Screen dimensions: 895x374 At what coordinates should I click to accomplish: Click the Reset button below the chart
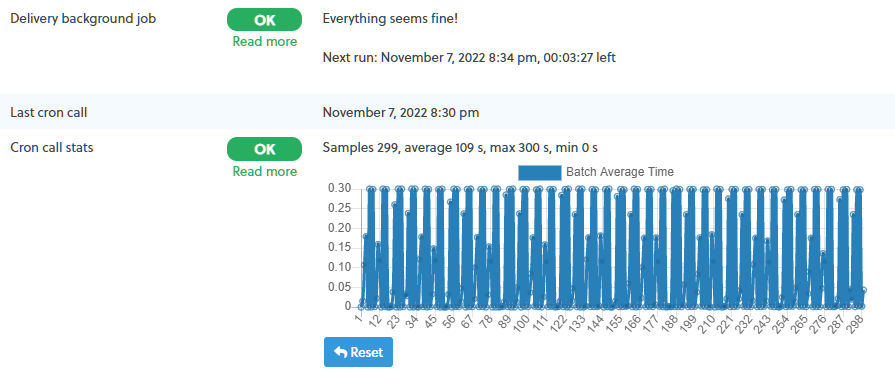[358, 352]
